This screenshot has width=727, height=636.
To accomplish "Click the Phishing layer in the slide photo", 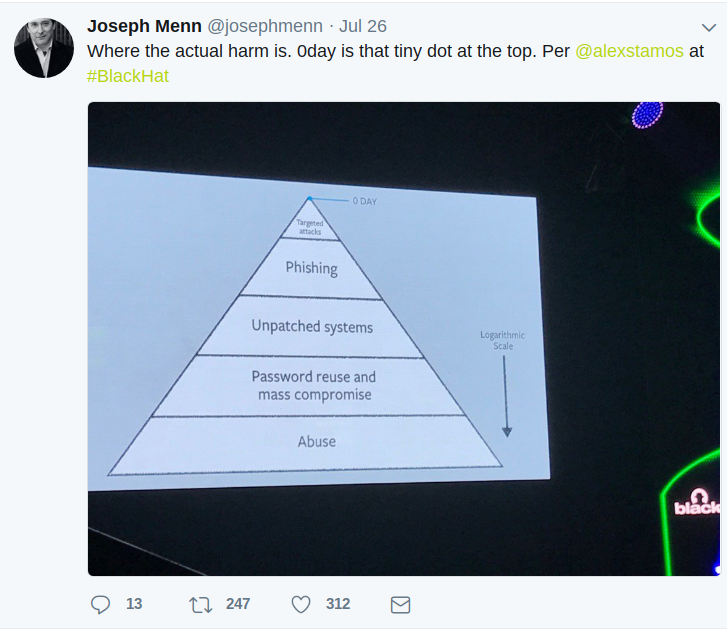I will [x=311, y=268].
